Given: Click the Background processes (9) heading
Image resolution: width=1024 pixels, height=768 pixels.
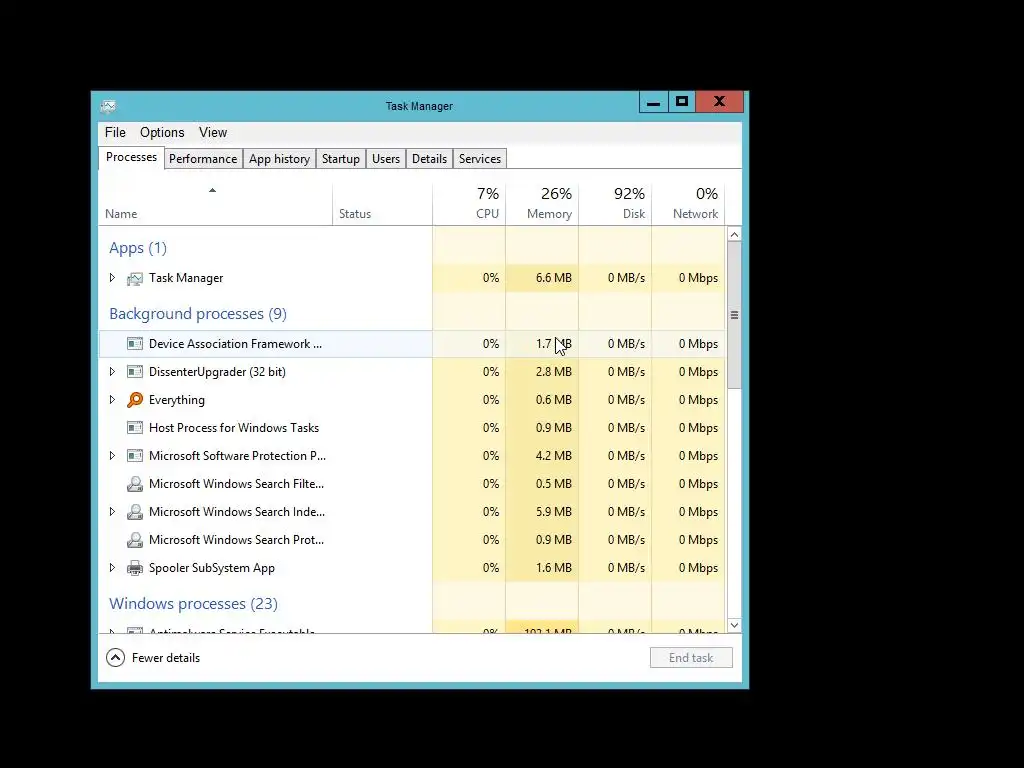Looking at the screenshot, I should point(198,314).
